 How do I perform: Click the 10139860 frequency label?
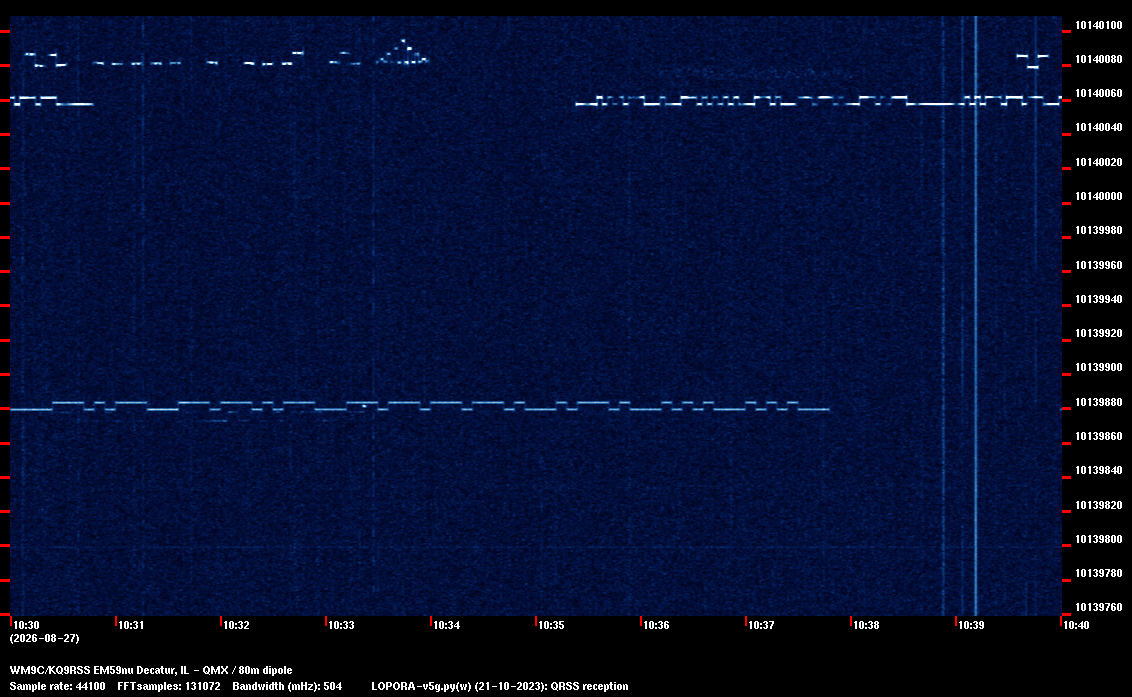(x=1099, y=436)
